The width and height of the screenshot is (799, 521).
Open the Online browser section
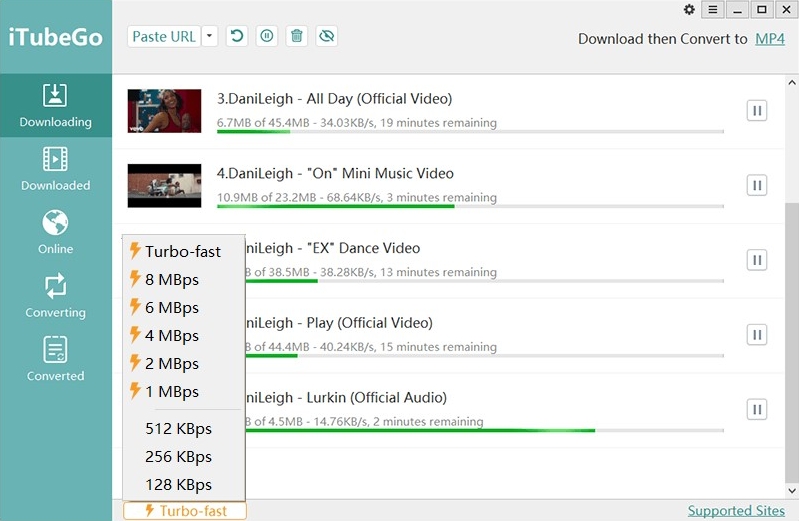point(56,232)
